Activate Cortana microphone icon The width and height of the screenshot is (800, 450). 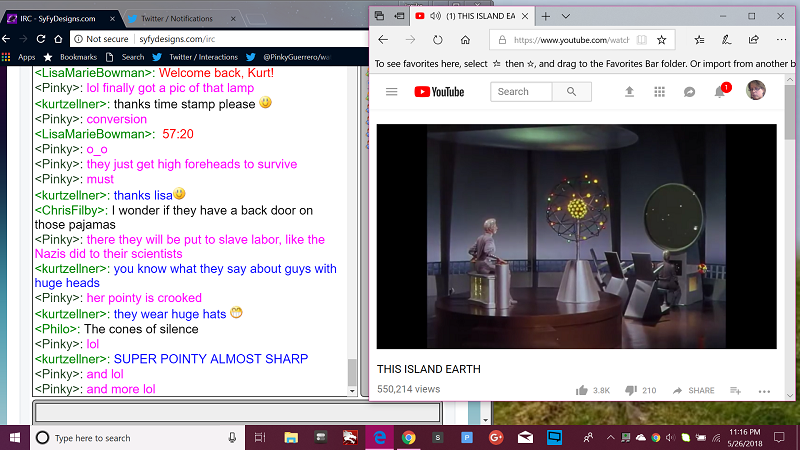232,438
